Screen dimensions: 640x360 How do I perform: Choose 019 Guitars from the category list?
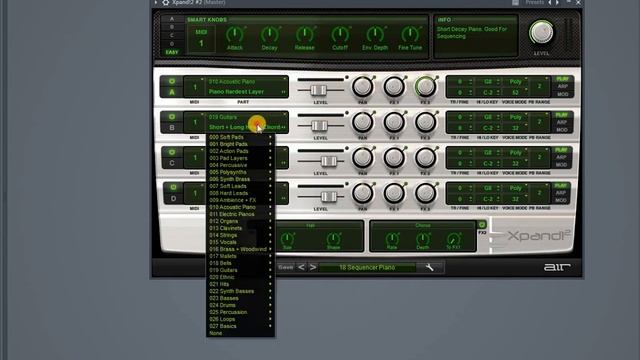pyautogui.click(x=240, y=270)
